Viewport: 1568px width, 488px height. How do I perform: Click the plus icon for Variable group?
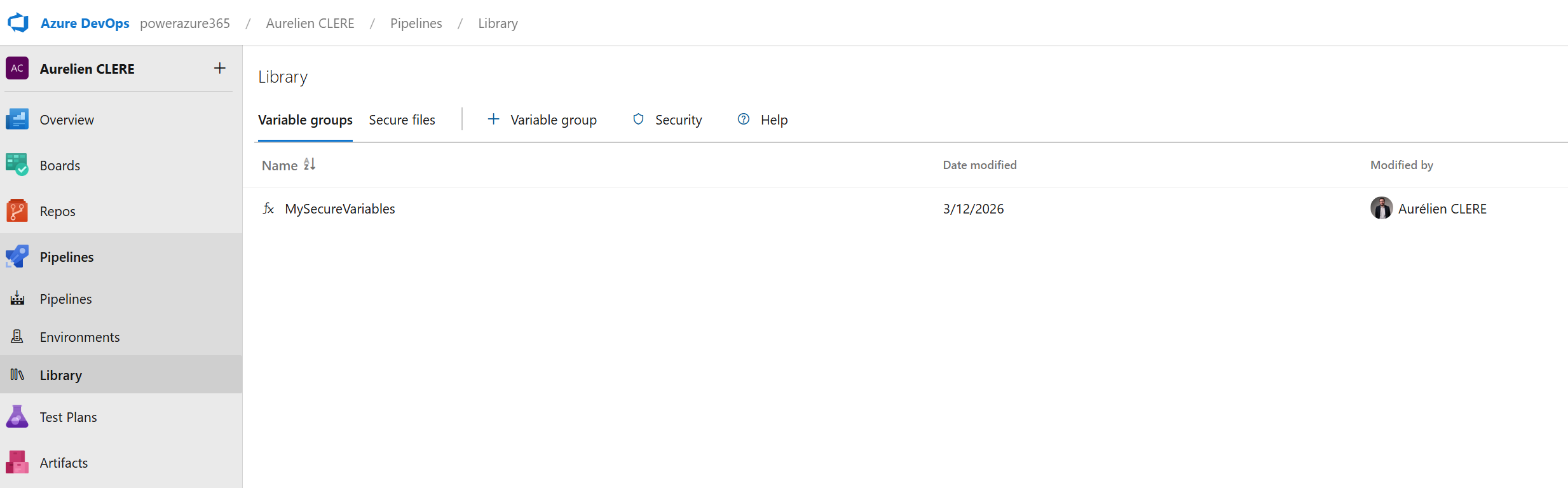[493, 119]
